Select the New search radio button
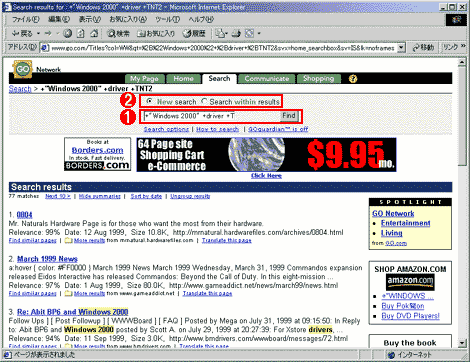The image size is (470, 362). [x=149, y=101]
